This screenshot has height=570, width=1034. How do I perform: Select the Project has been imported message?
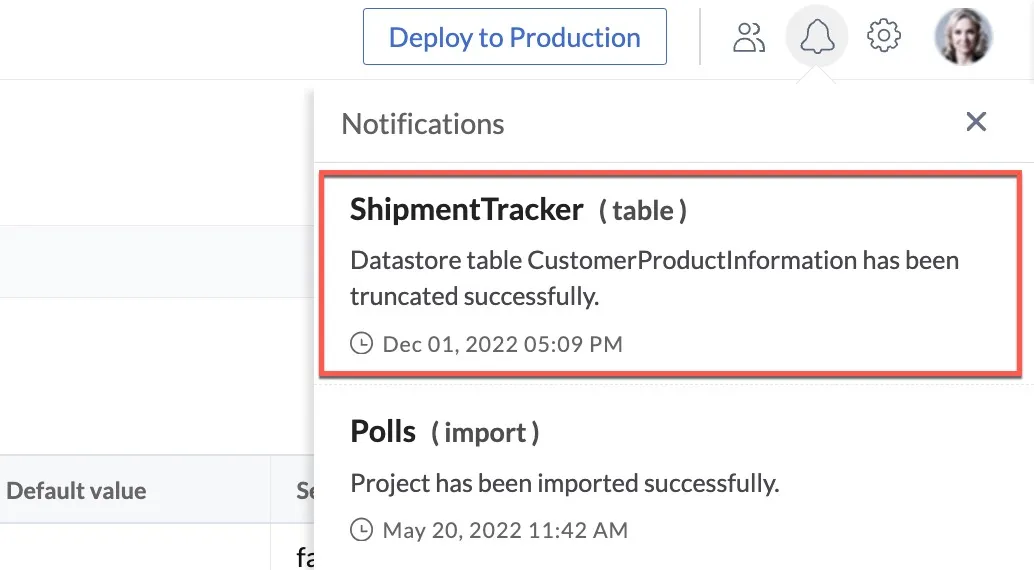click(564, 483)
